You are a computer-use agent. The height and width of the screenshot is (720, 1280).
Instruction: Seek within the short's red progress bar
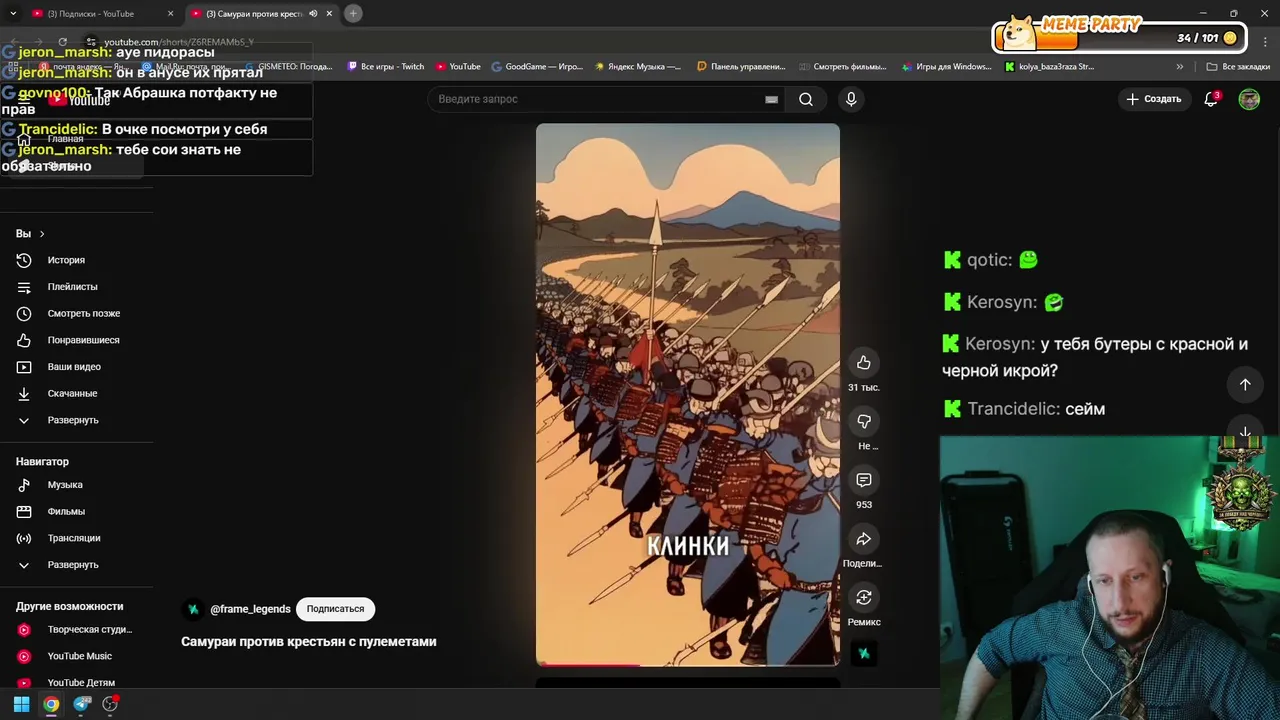[x=688, y=664]
